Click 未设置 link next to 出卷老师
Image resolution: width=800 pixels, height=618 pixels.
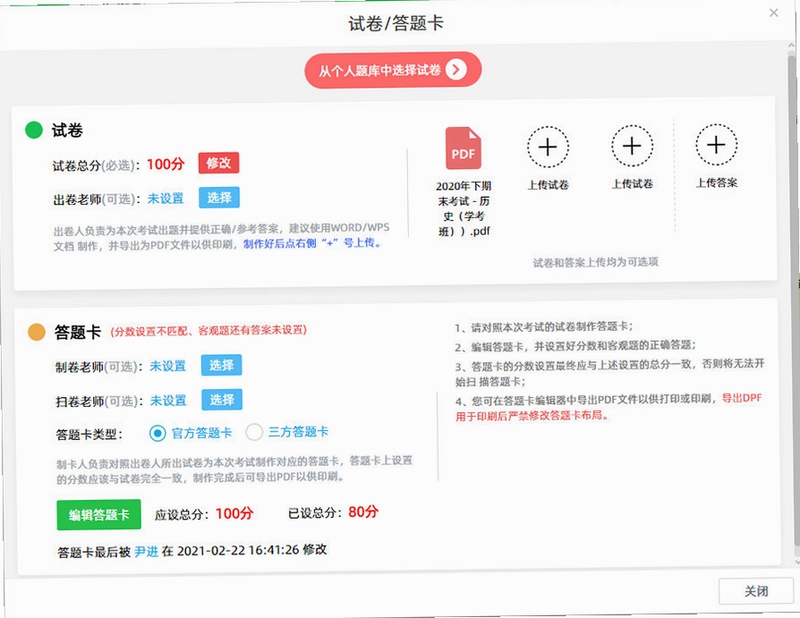[165, 199]
